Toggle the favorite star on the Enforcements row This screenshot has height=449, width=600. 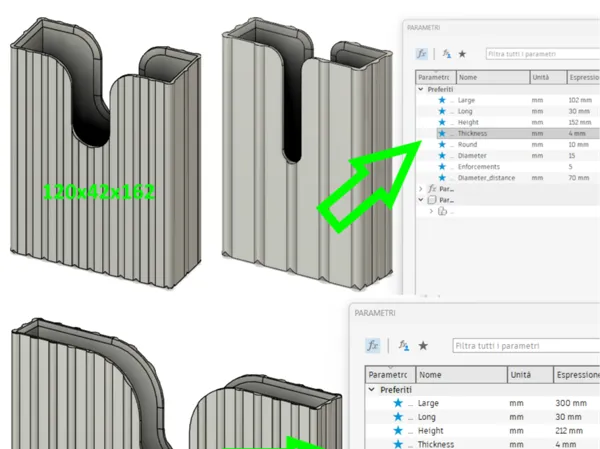point(442,167)
